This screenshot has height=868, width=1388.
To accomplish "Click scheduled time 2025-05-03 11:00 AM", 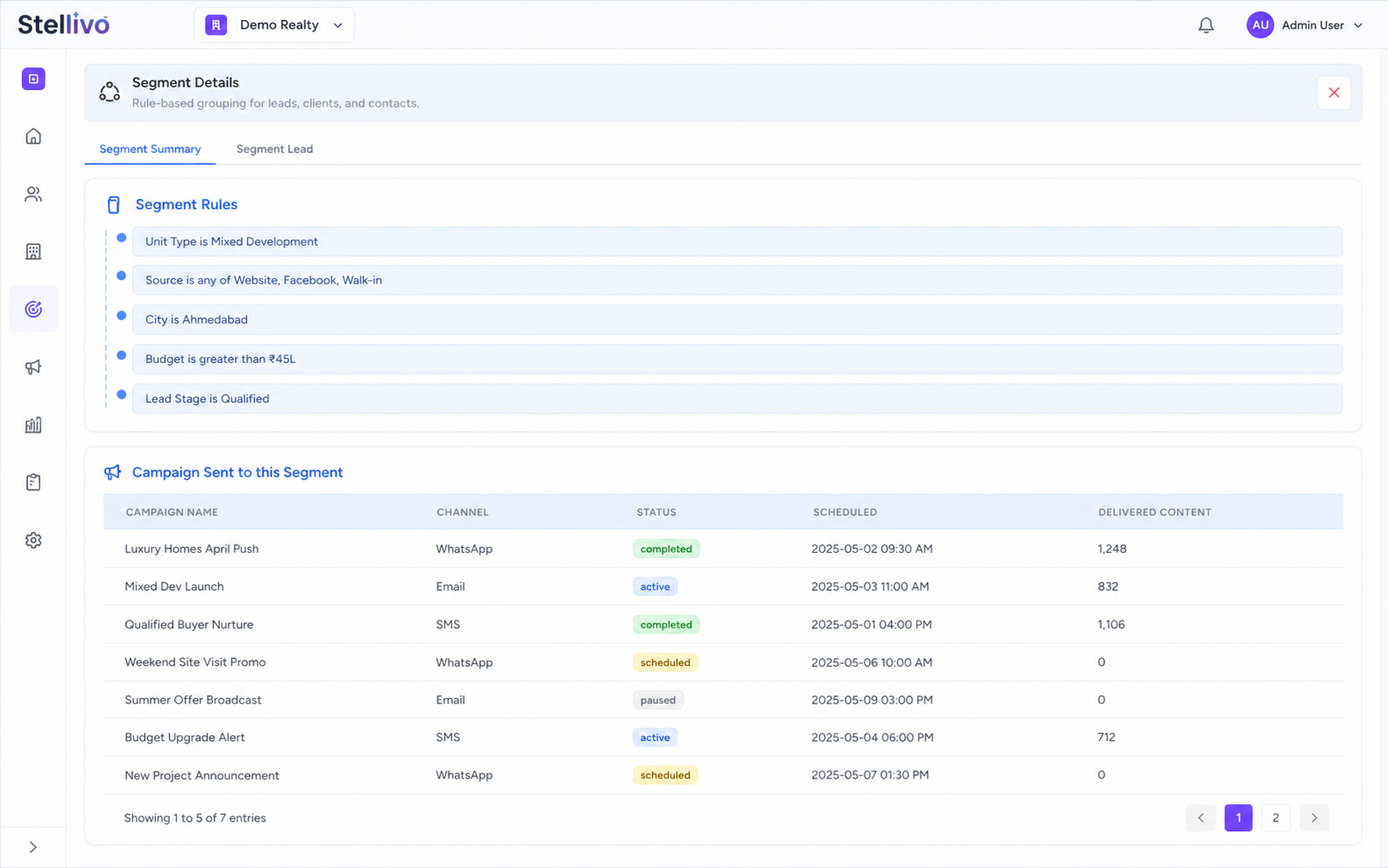I will pyautogui.click(x=870, y=587).
